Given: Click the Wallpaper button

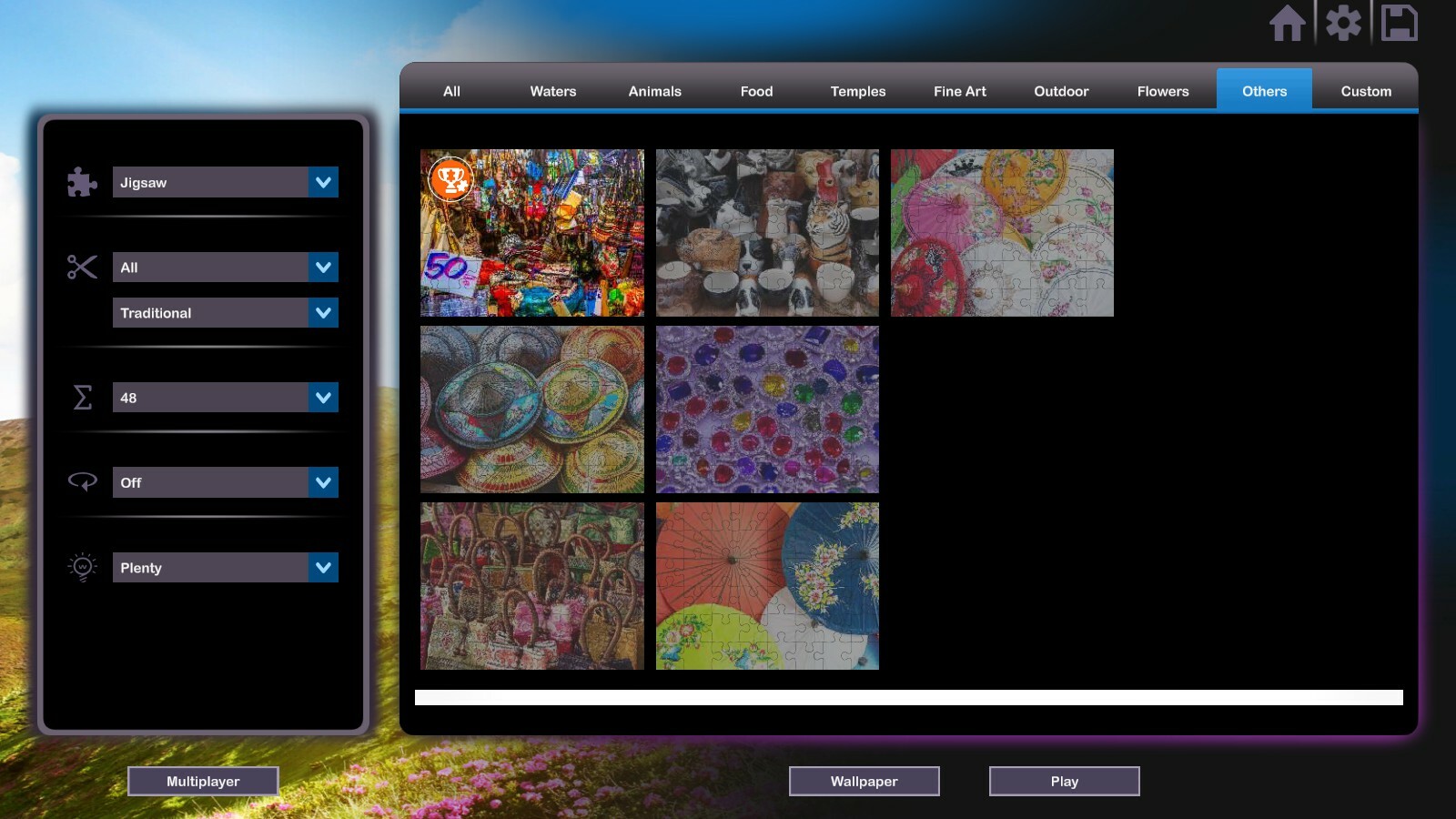Looking at the screenshot, I should pos(864,781).
